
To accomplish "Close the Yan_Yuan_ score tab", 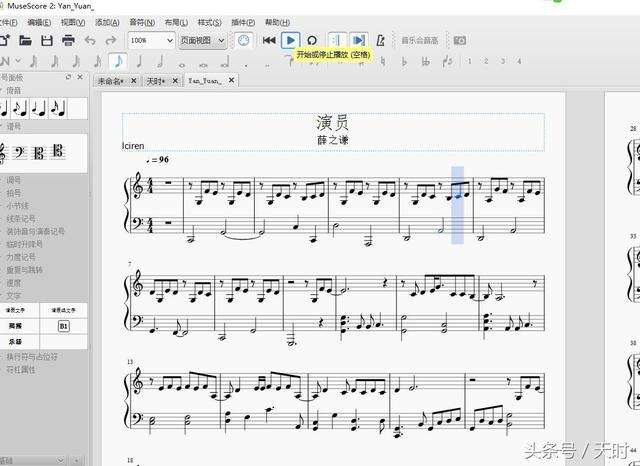I will point(231,80).
